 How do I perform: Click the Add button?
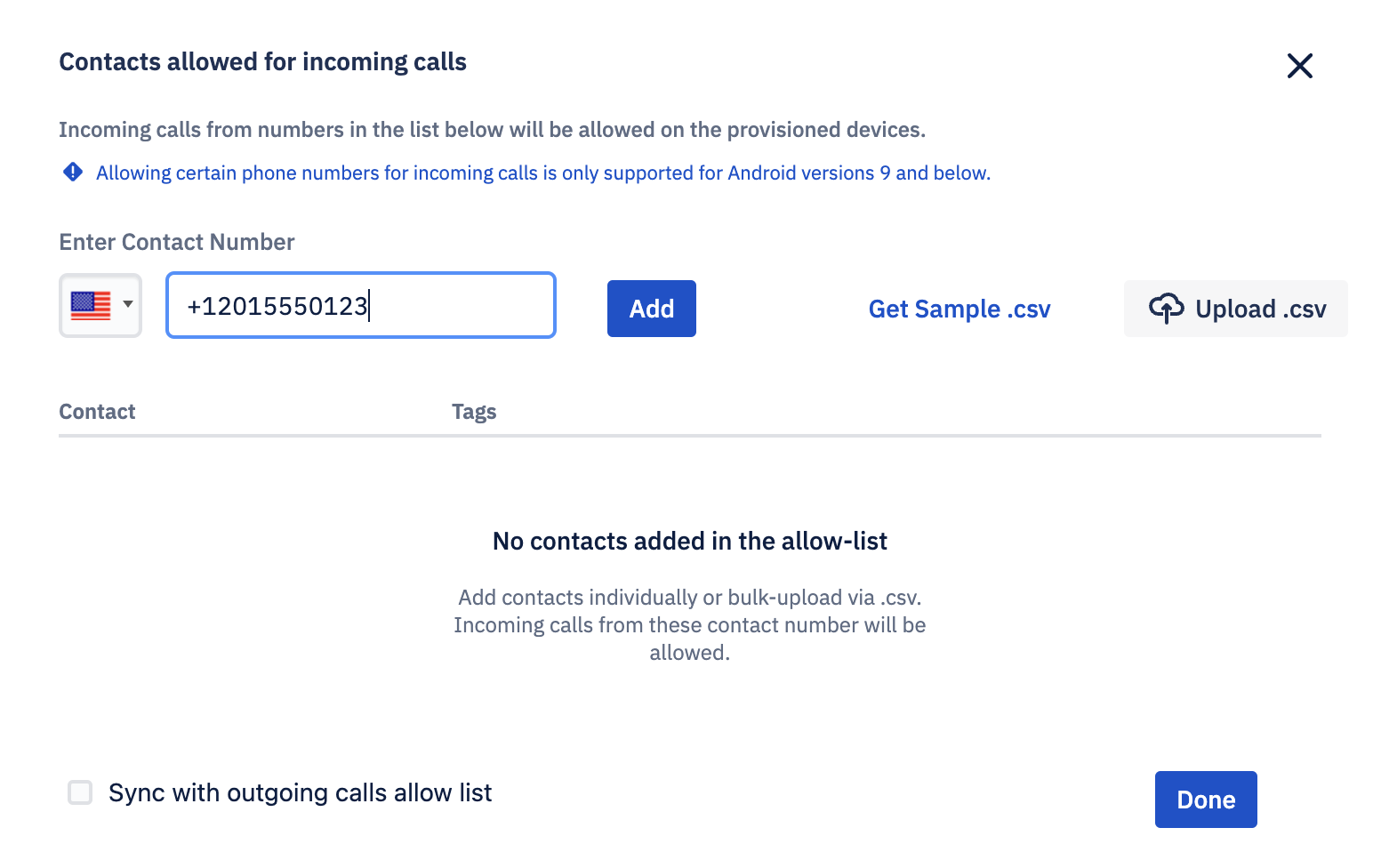(651, 308)
